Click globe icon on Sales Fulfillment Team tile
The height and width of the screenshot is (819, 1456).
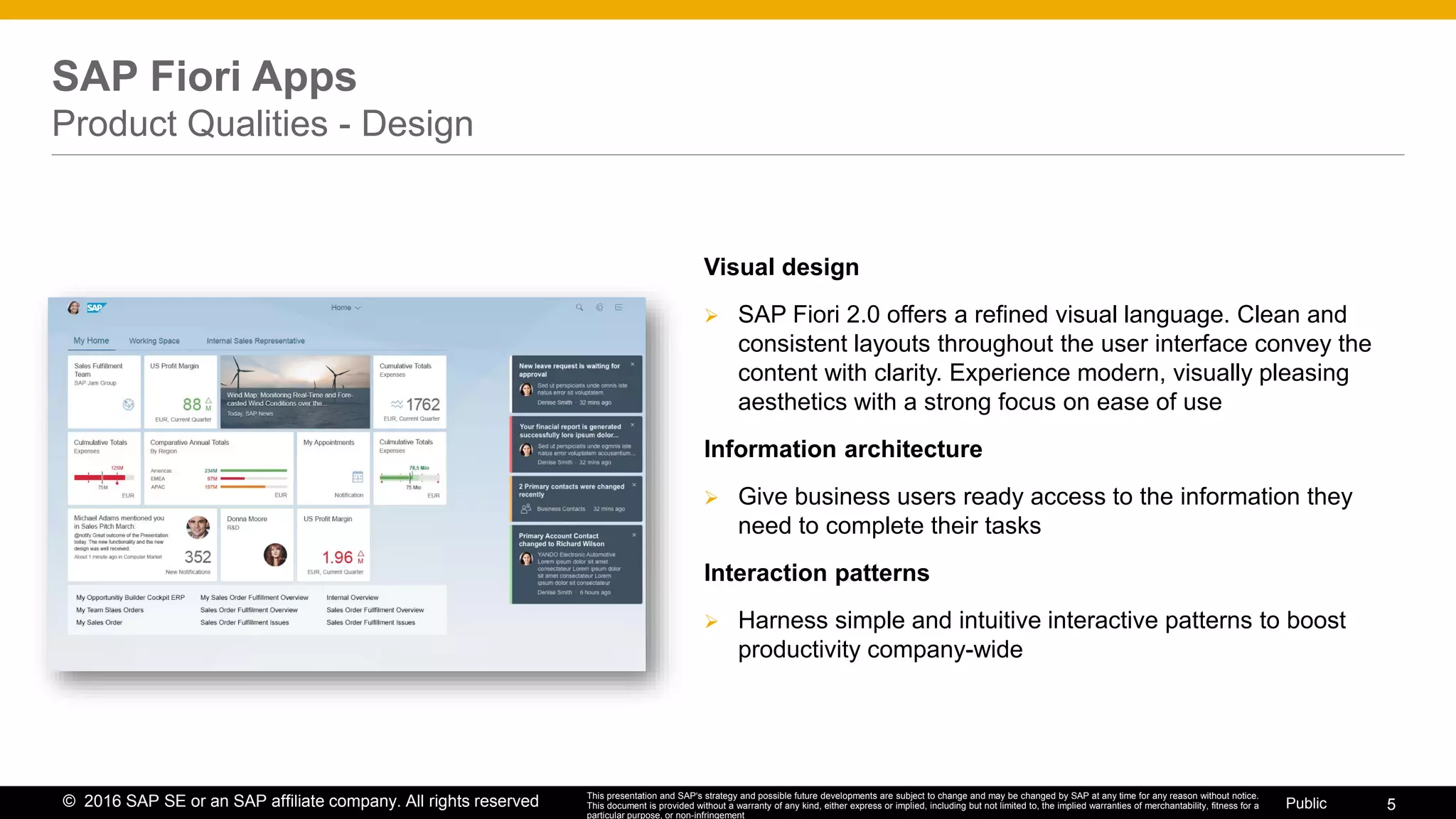tap(128, 405)
